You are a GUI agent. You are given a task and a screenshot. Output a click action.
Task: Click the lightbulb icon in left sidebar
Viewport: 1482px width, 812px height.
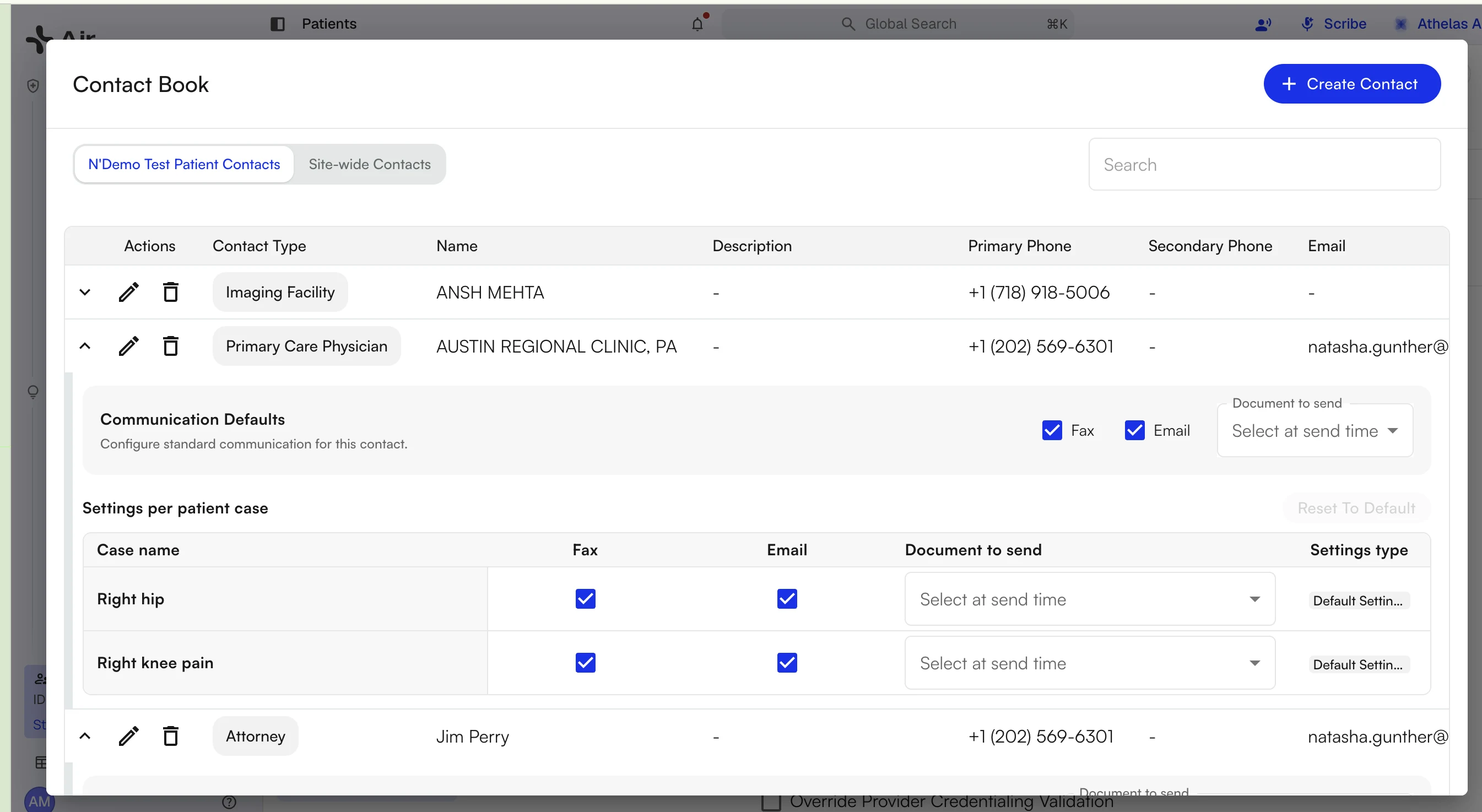(x=33, y=392)
